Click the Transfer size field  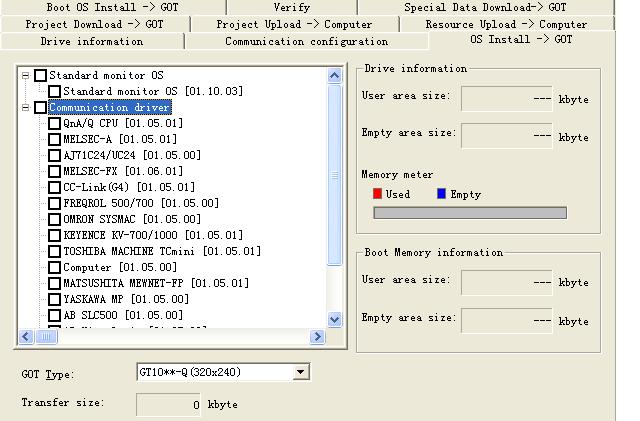coord(168,404)
